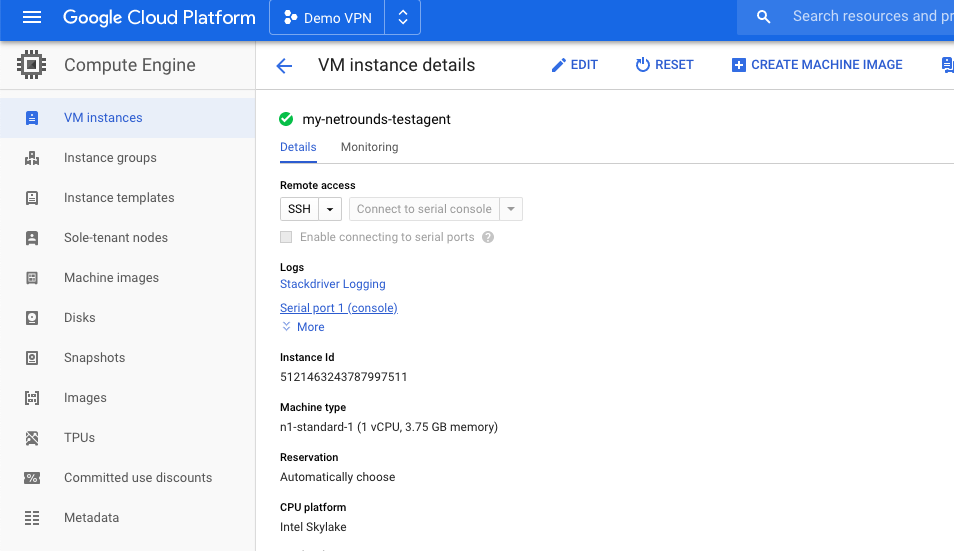Open the hamburger navigation menu

coord(32,18)
